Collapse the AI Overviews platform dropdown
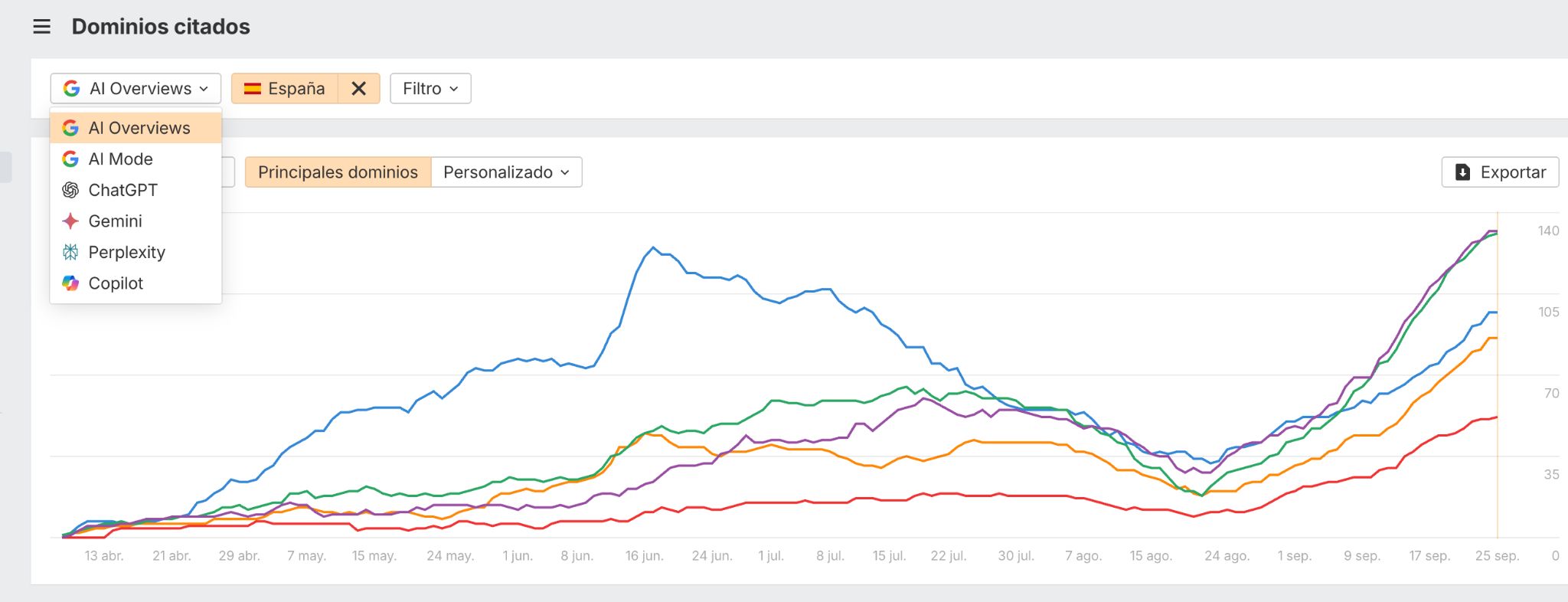Image resolution: width=1568 pixels, height=602 pixels. 135,88
